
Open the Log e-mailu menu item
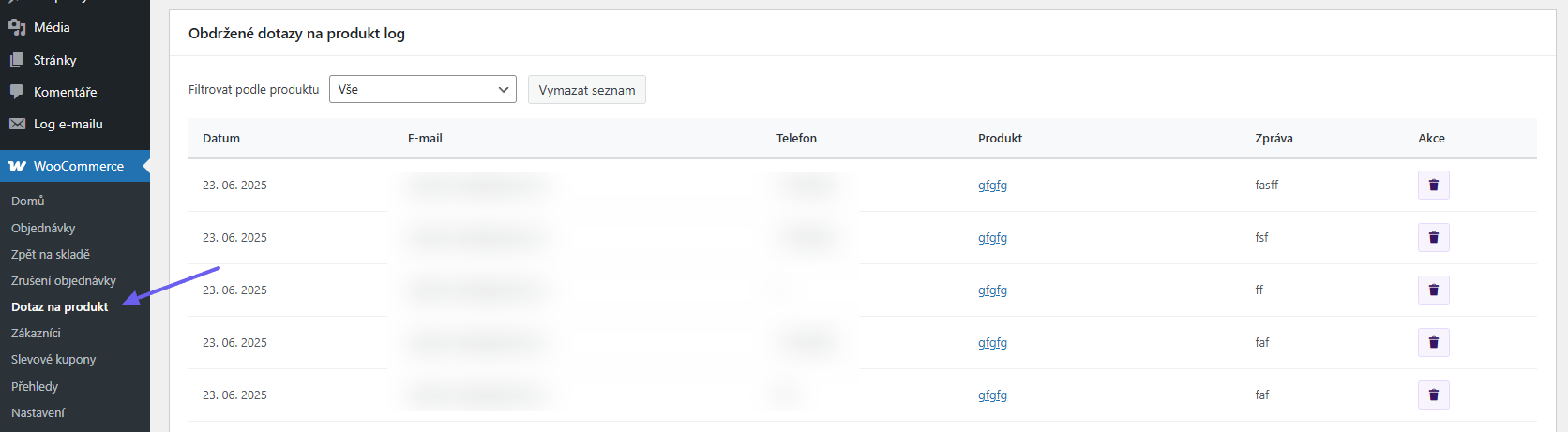point(75,124)
